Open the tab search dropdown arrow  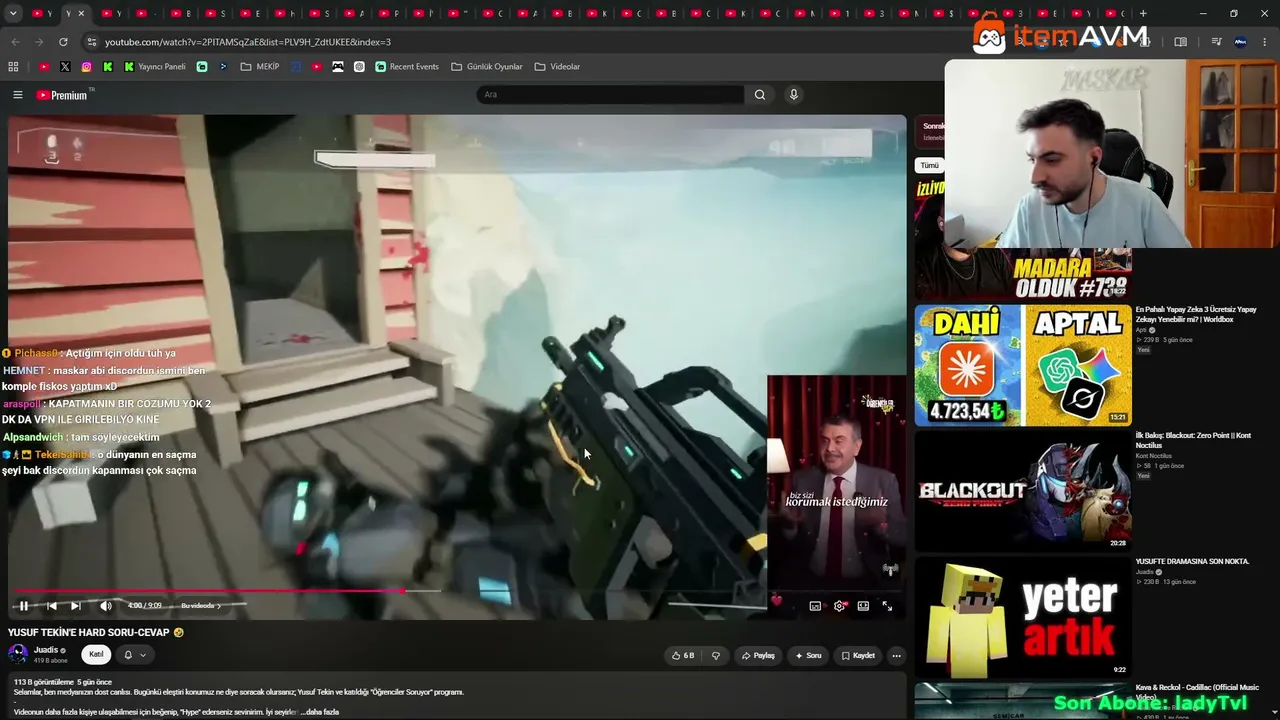pos(15,14)
